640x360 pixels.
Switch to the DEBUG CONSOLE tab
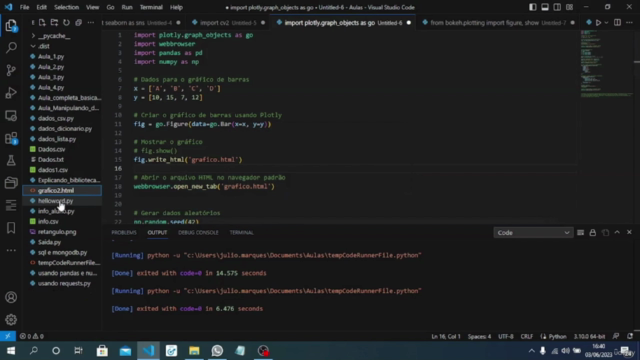click(198, 233)
